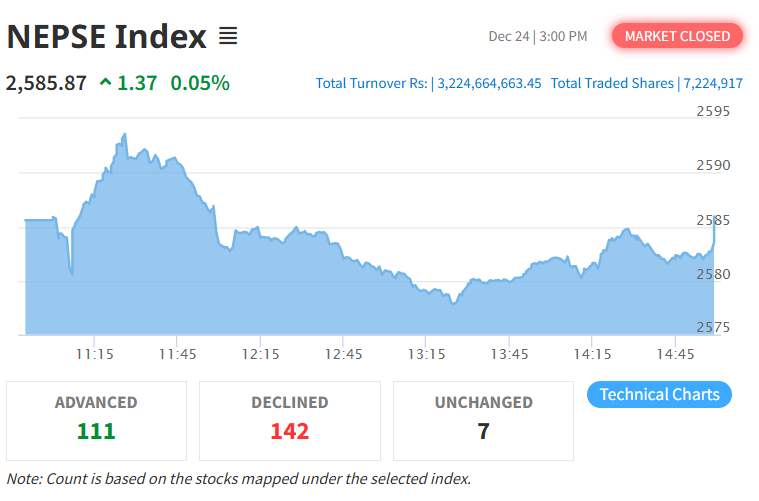Click the Dec 24 3:00 PM timestamp
The image size is (759, 501).
pyautogui.click(x=538, y=36)
